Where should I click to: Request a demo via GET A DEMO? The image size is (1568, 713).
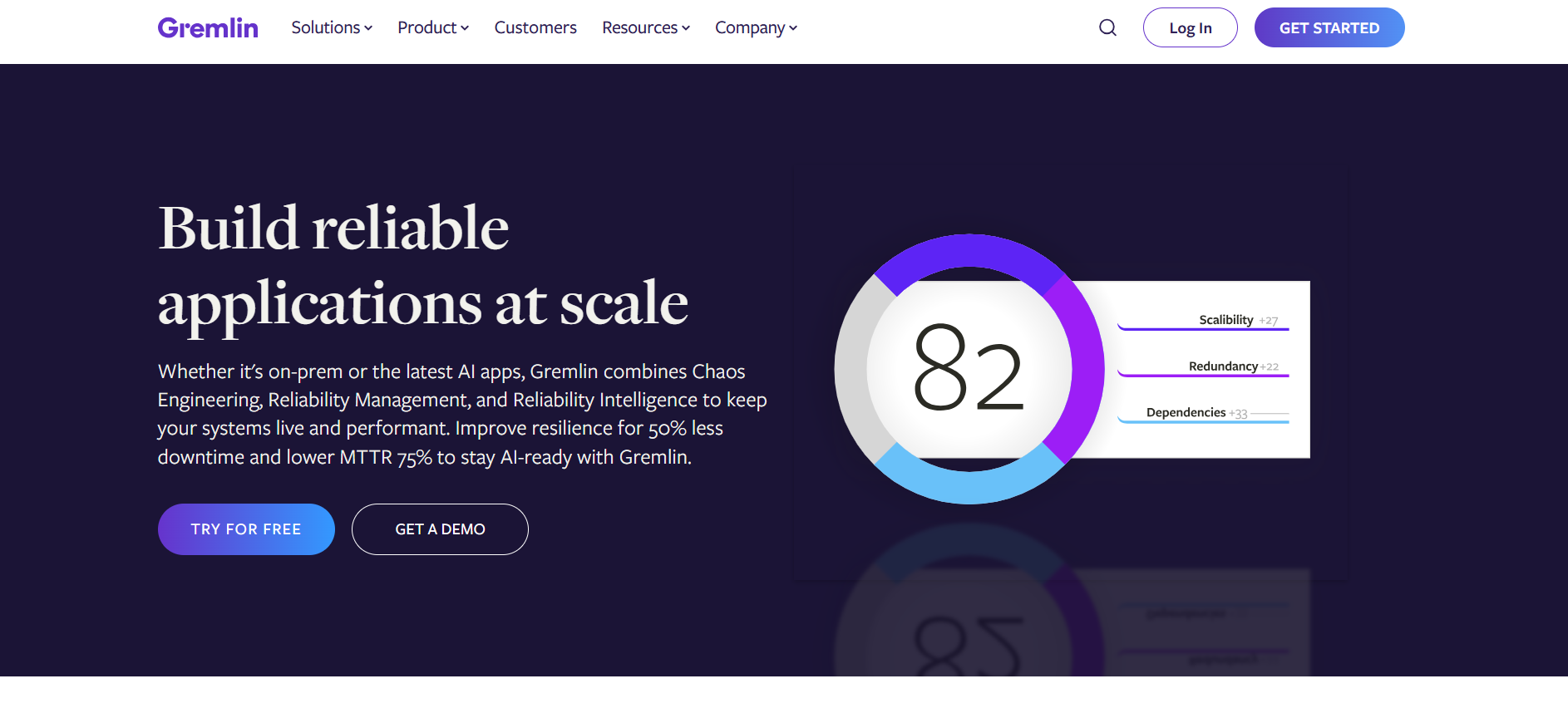440,529
